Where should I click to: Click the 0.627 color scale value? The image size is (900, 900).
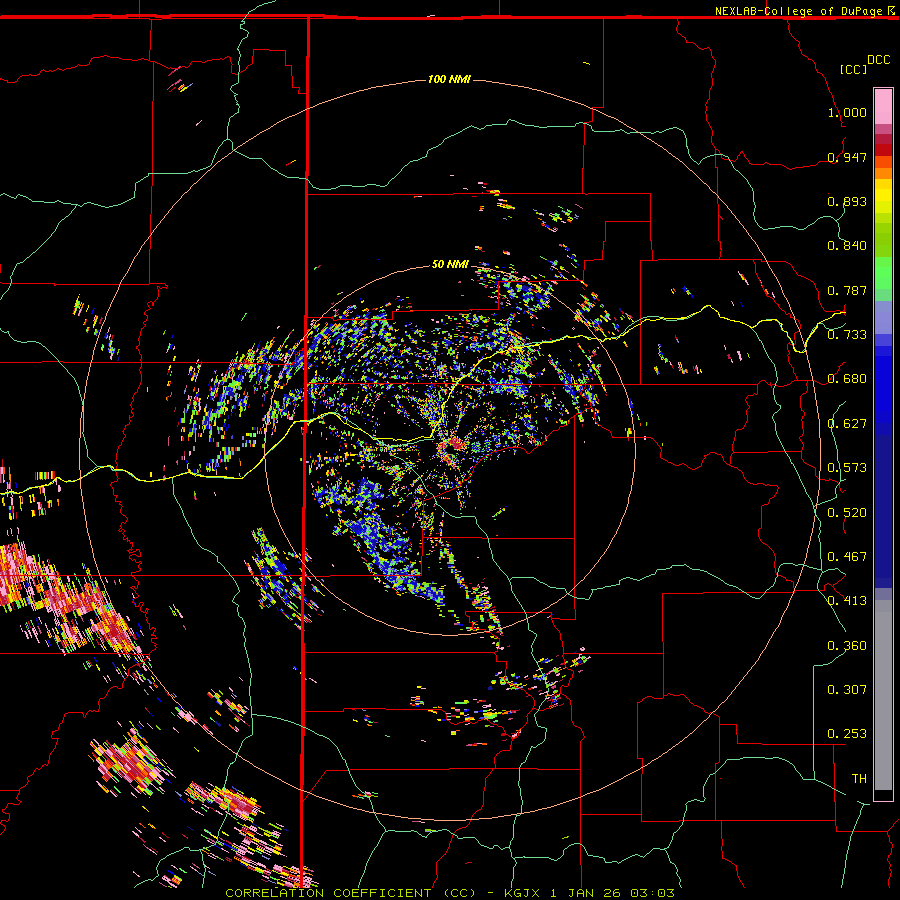pyautogui.click(x=847, y=424)
